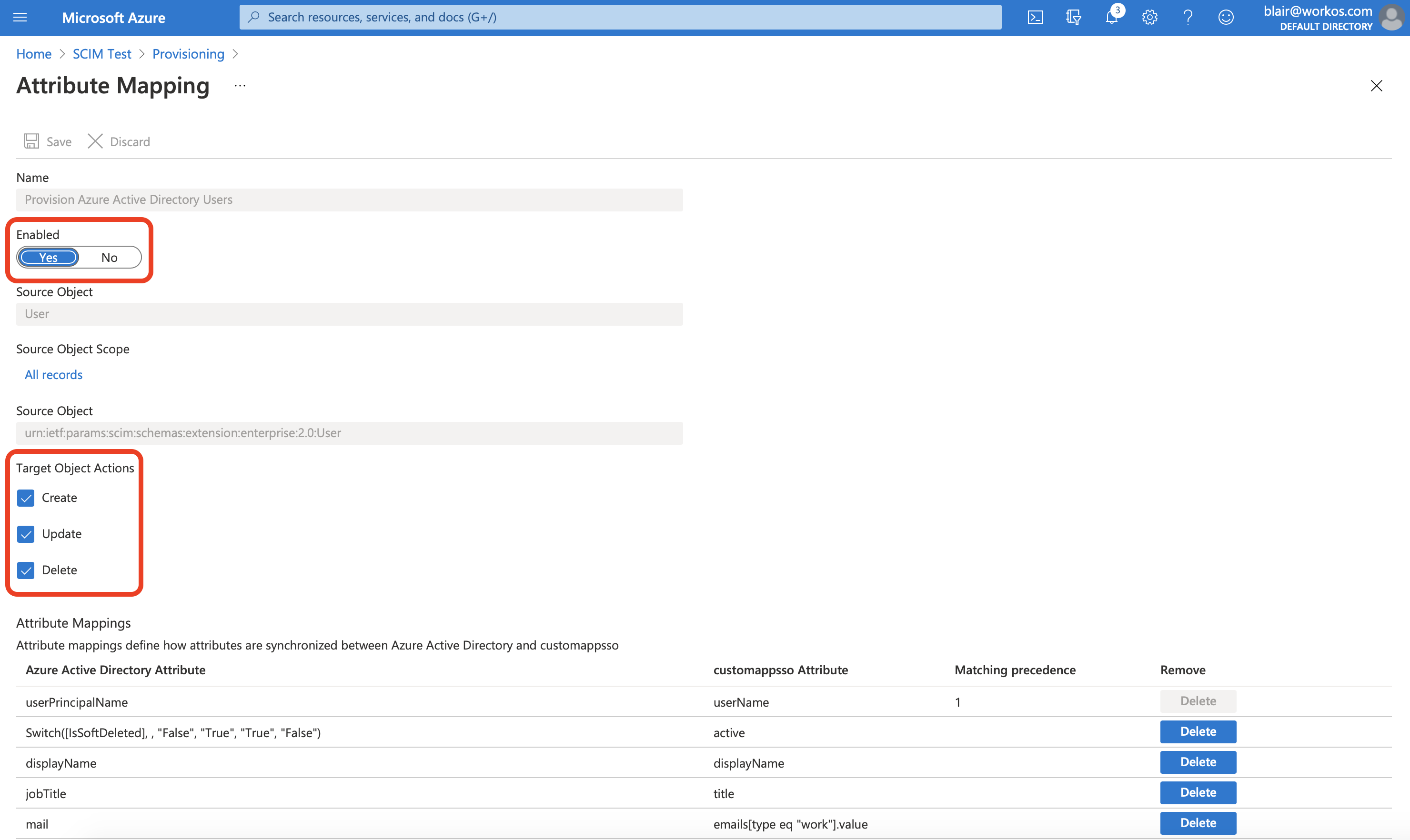The height and width of the screenshot is (840, 1410).
Task: Click the Source Object field showing User
Action: click(x=349, y=314)
